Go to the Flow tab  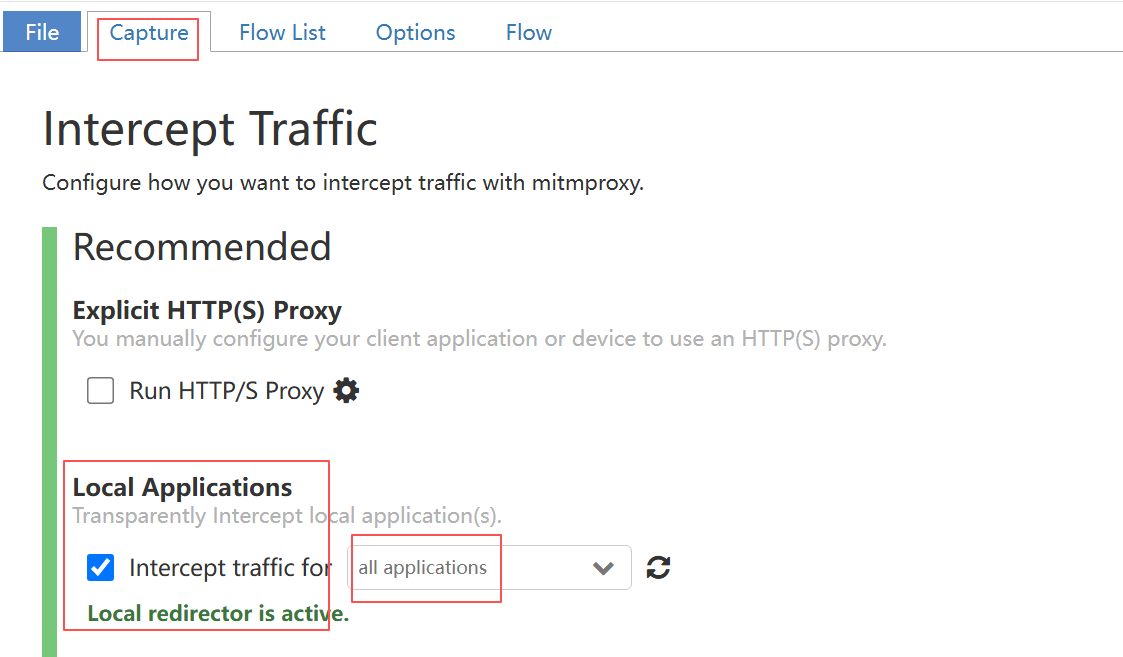point(529,32)
